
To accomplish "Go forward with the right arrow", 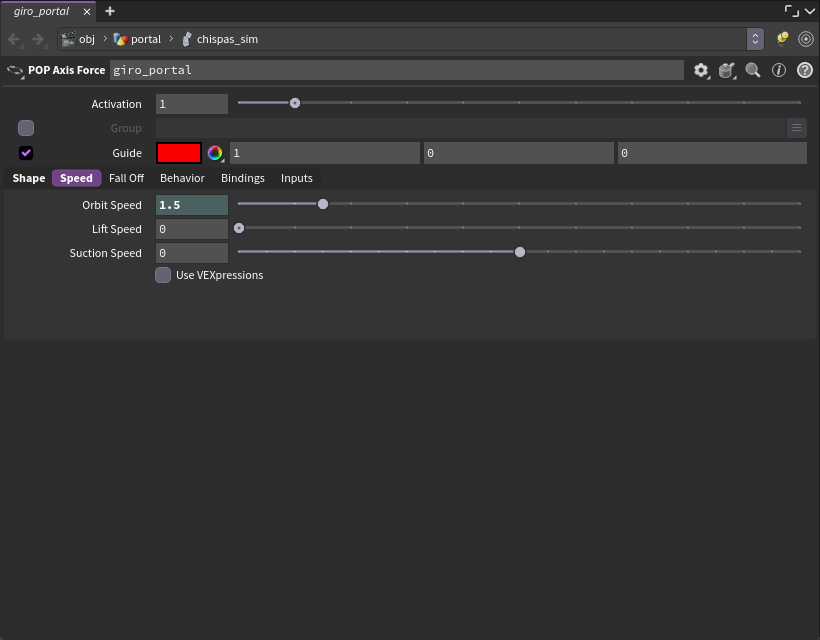I will pos(38,39).
